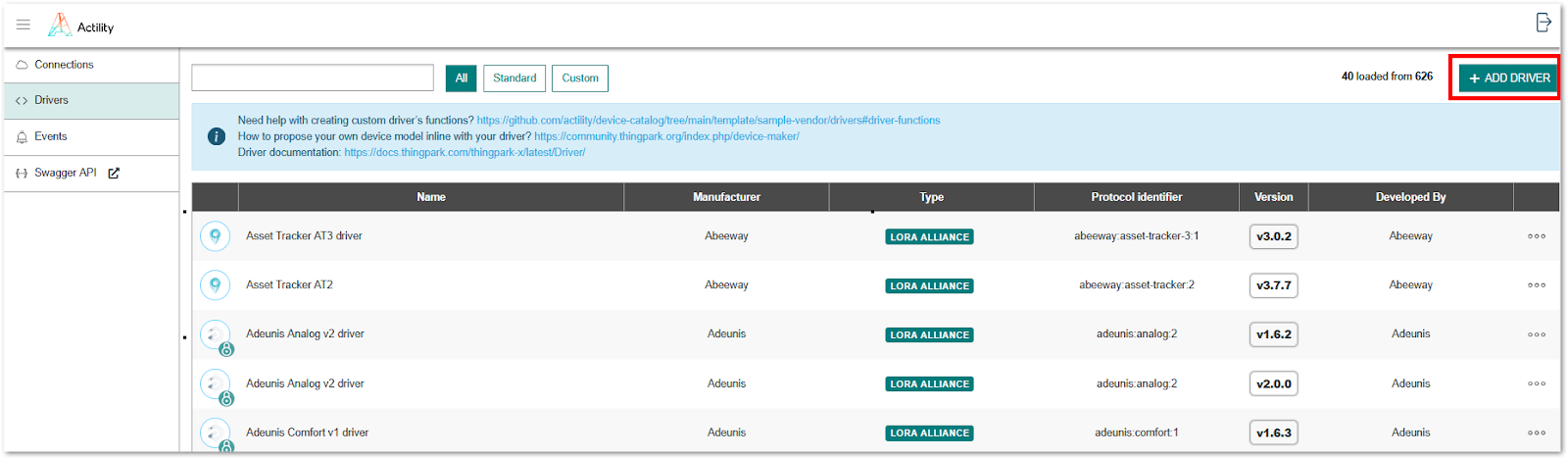This screenshot has width=1568, height=459.
Task: Click the Connections cloud icon
Action: click(x=22, y=65)
